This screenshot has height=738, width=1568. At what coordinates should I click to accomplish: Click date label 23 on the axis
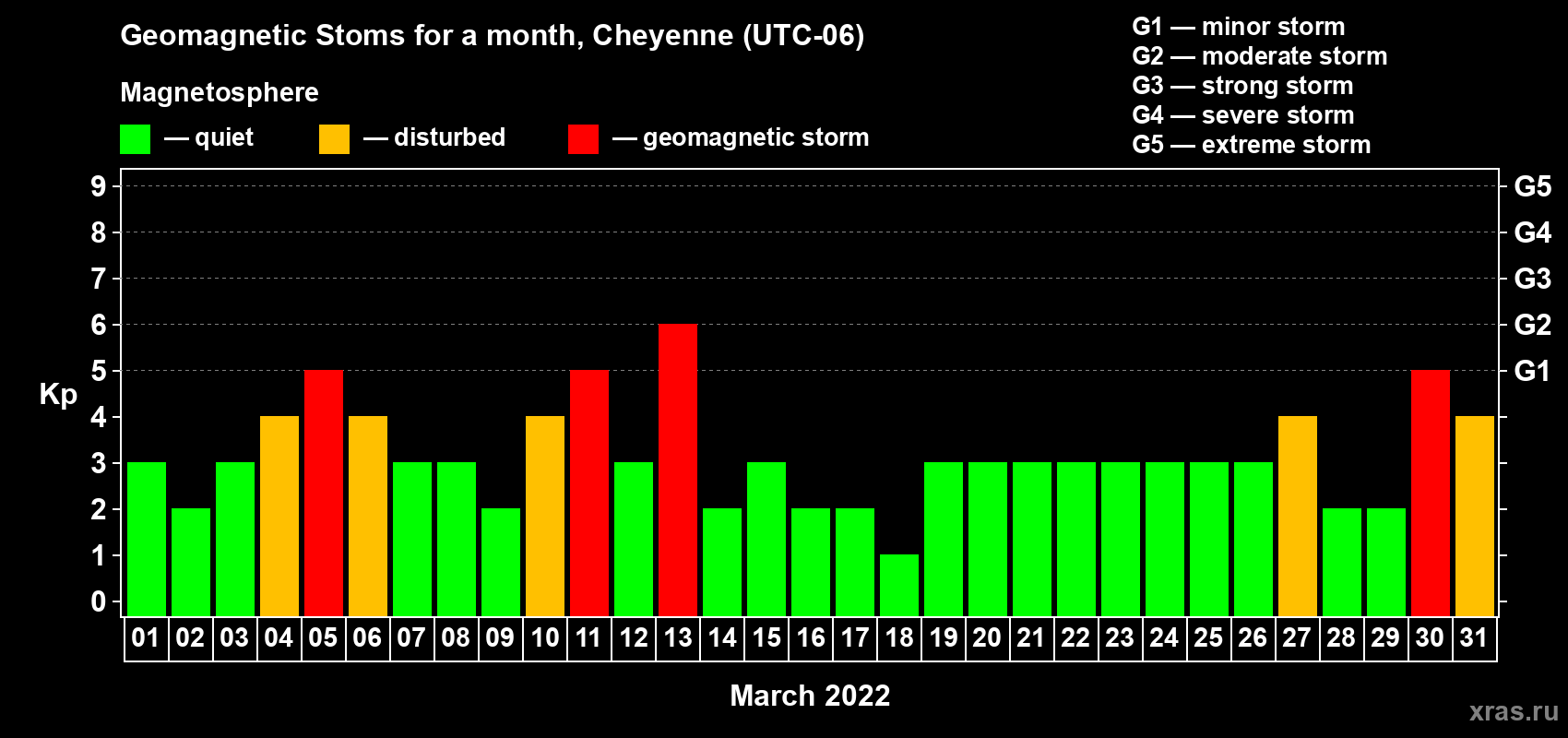pyautogui.click(x=1120, y=638)
